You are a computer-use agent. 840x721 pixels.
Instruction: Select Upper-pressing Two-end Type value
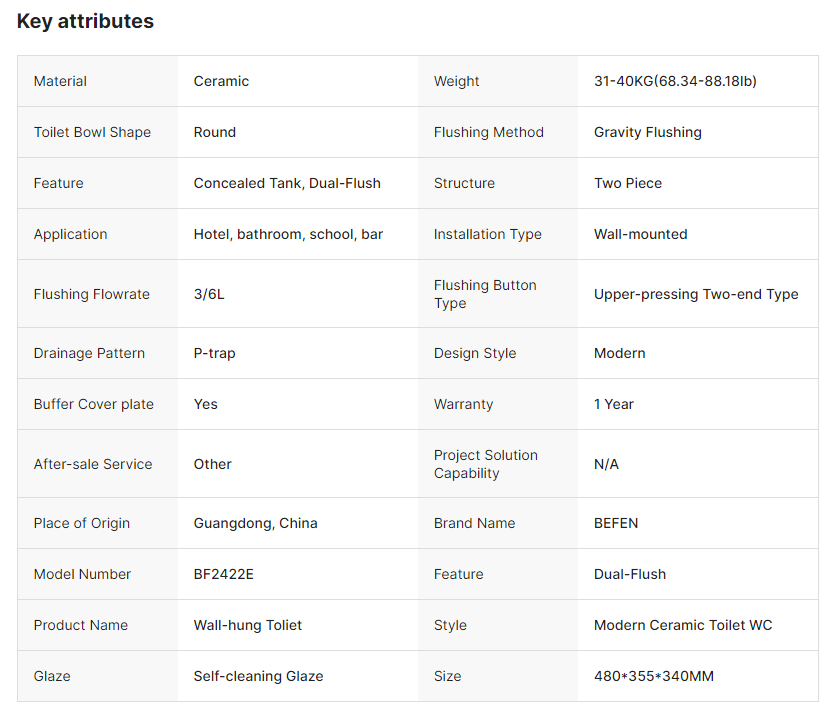point(696,294)
